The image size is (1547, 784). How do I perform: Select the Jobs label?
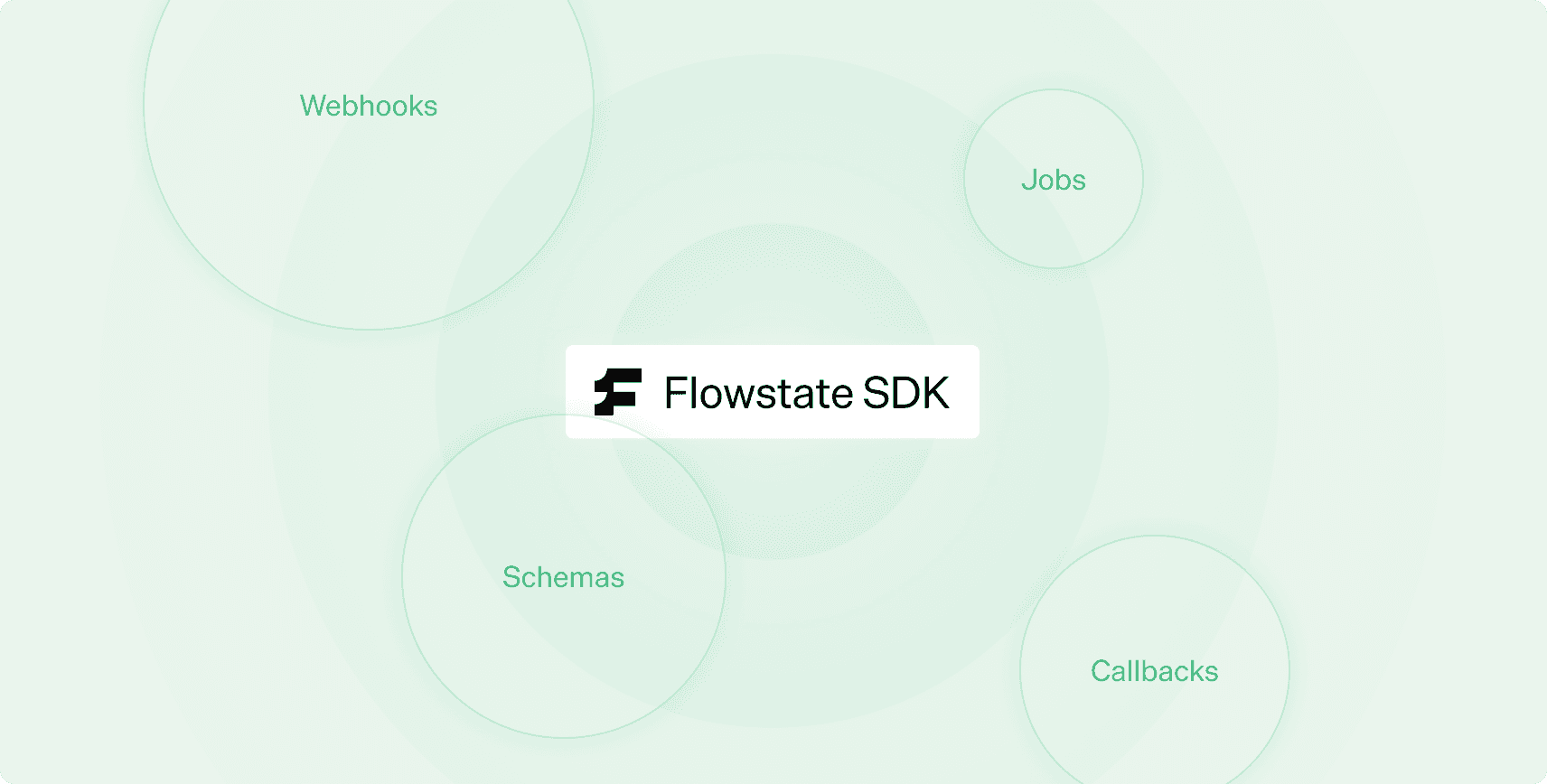1054,180
